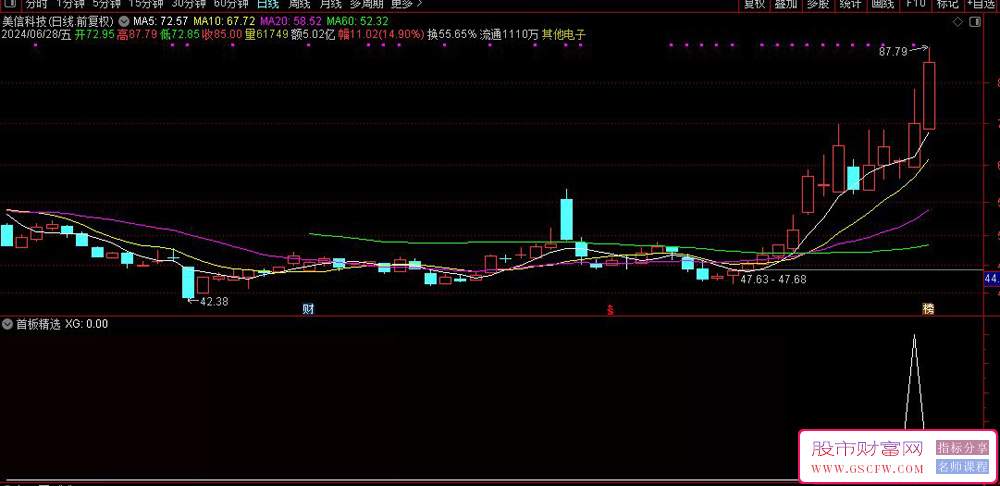Click the 2024/06/28/五 date text
Image resolution: width=1000 pixels, height=486 pixels.
36,34
